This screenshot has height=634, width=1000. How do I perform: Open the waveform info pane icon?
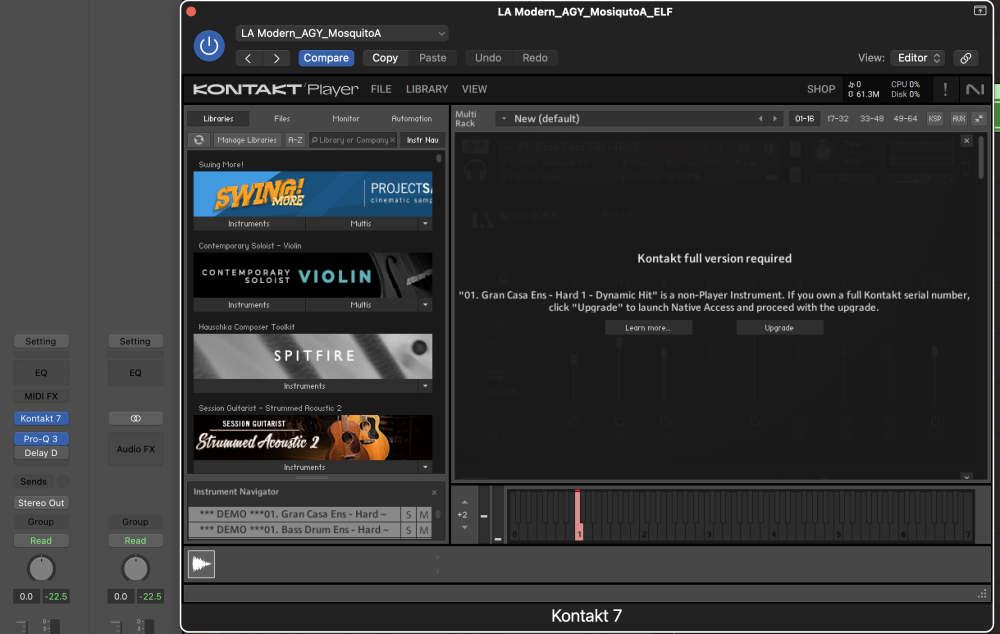pos(202,564)
